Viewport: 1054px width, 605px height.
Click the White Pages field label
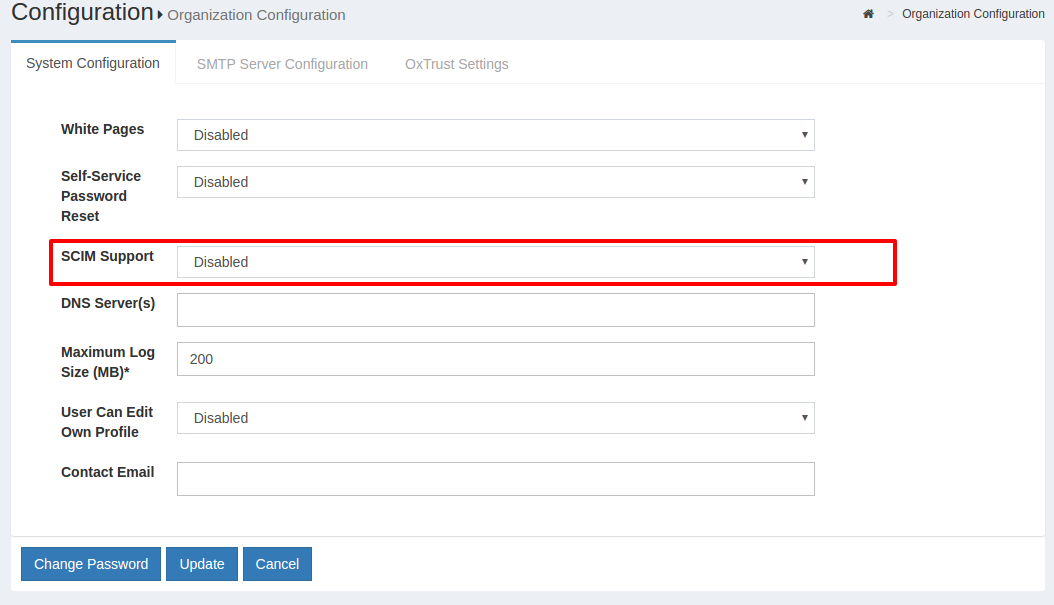pos(102,129)
